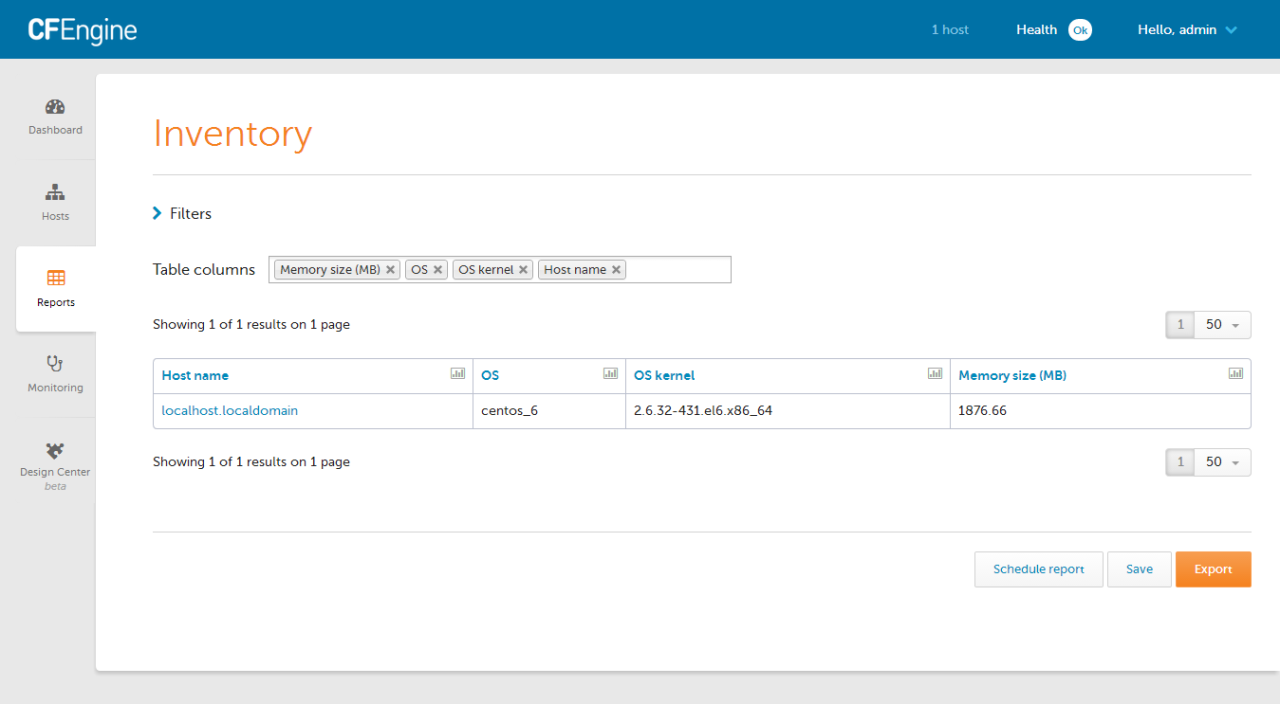This screenshot has height=704, width=1280.
Task: Open the chart view for Memory size column
Action: point(1235,373)
